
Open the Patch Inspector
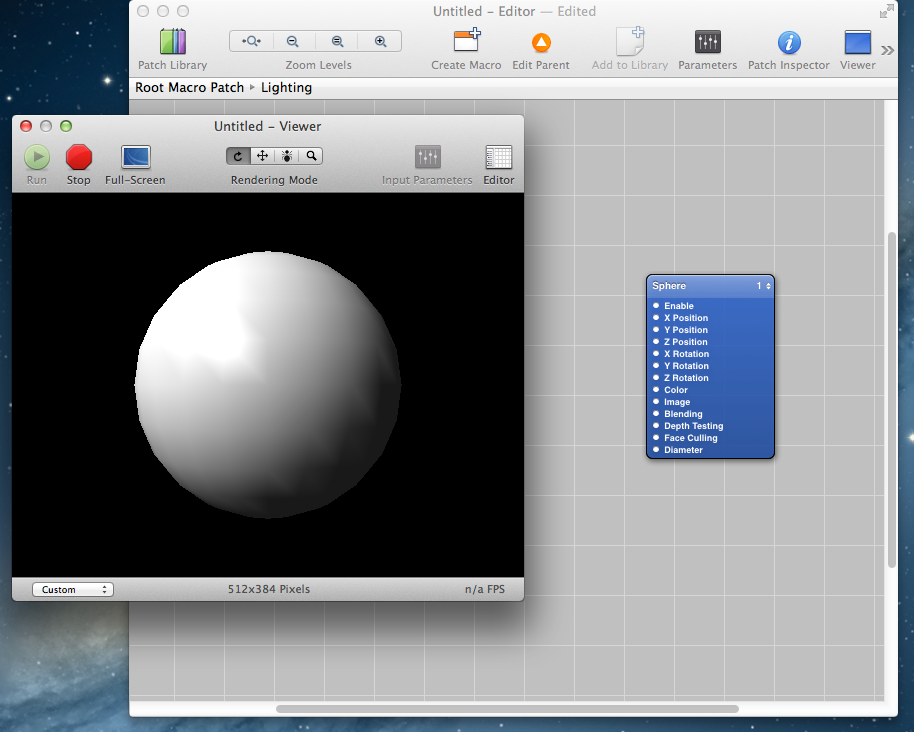point(788,43)
